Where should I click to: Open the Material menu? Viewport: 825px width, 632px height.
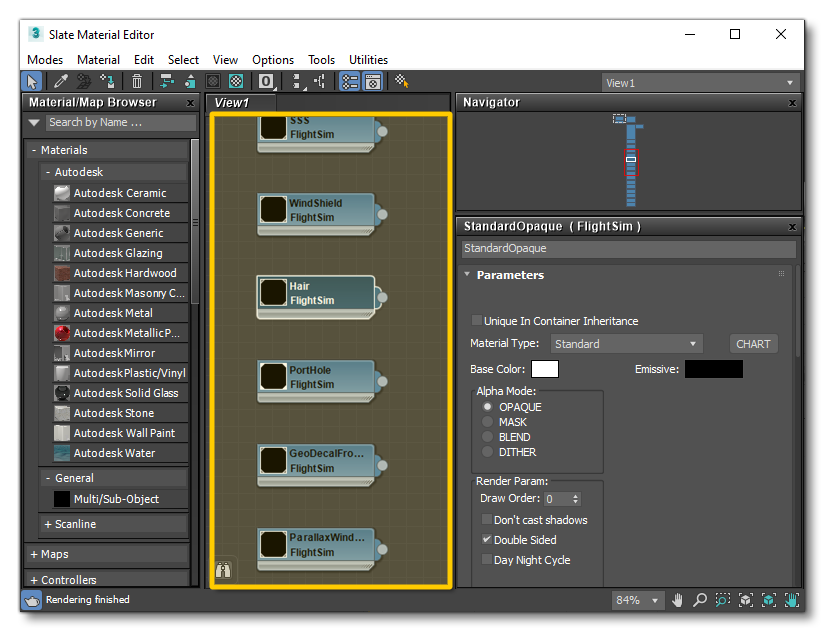click(x=98, y=60)
